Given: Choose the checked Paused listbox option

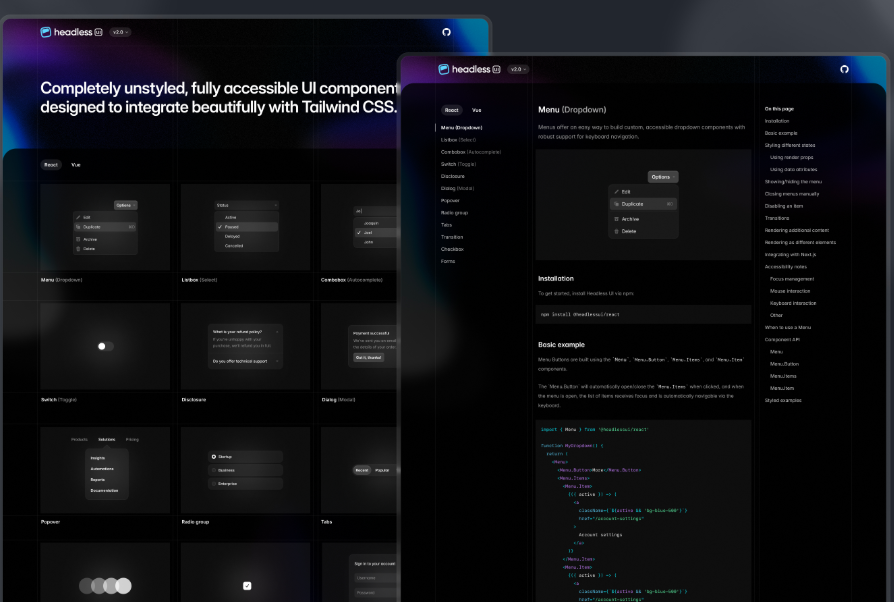Looking at the screenshot, I should click(x=246, y=227).
